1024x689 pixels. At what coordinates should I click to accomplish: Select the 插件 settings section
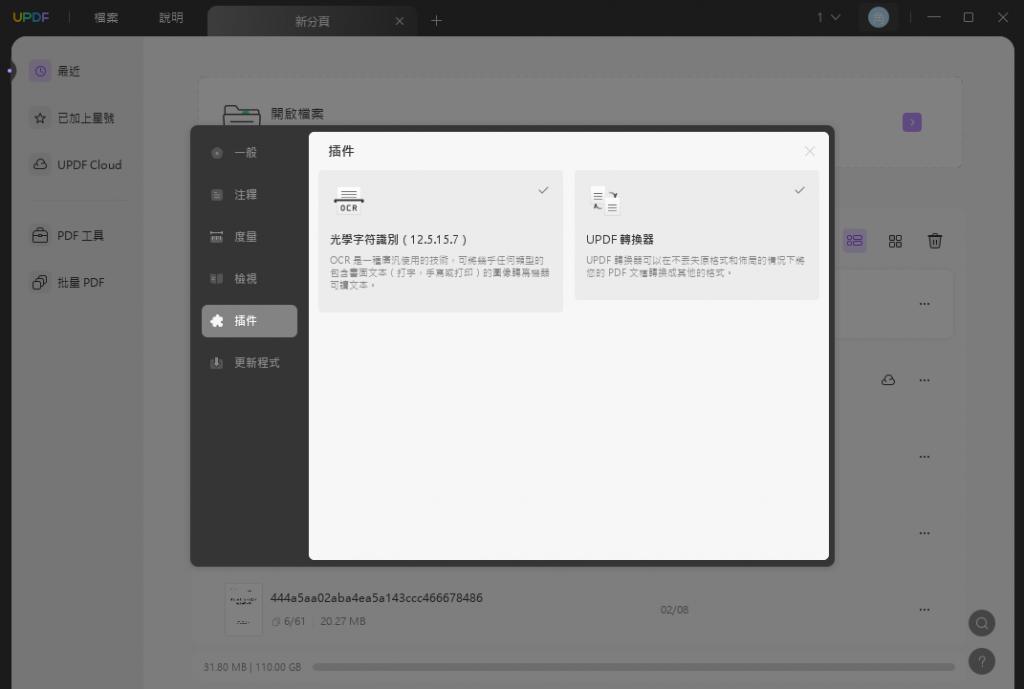[249, 321]
